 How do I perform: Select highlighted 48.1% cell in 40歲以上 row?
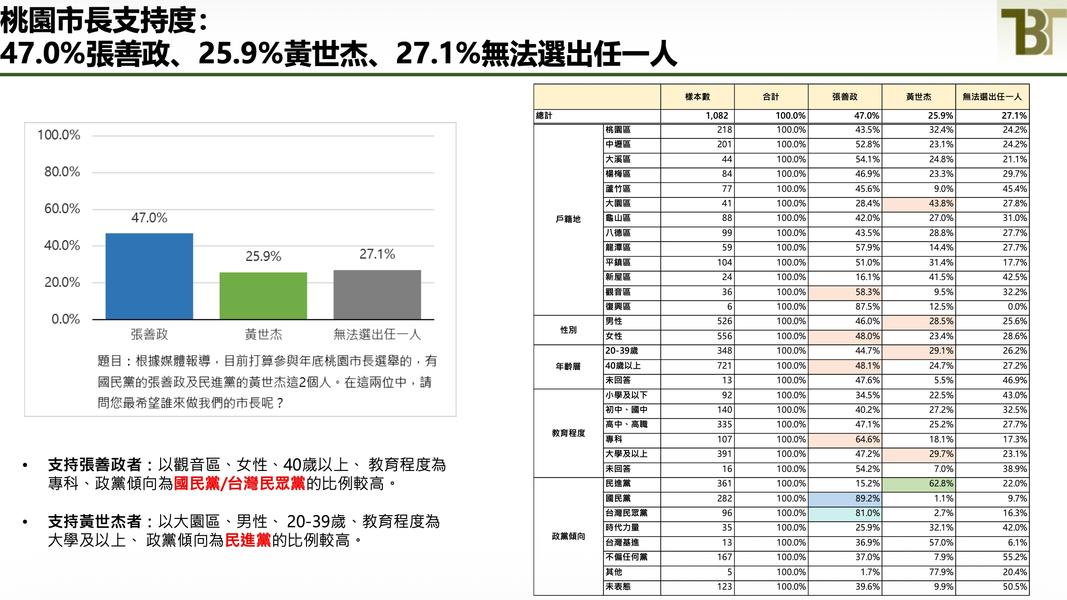(845, 365)
